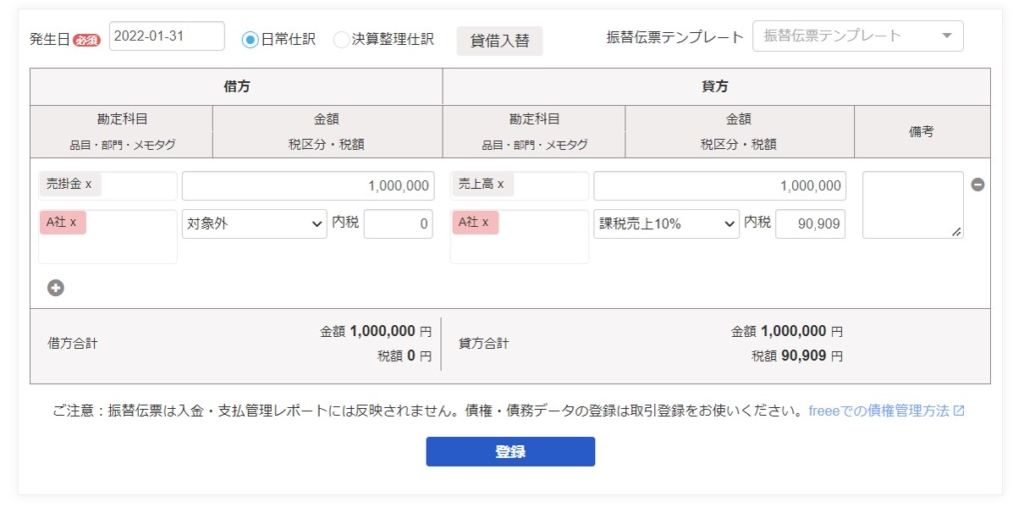1024x513 pixels.
Task: Click the 貸借入替 button
Action: (500, 41)
